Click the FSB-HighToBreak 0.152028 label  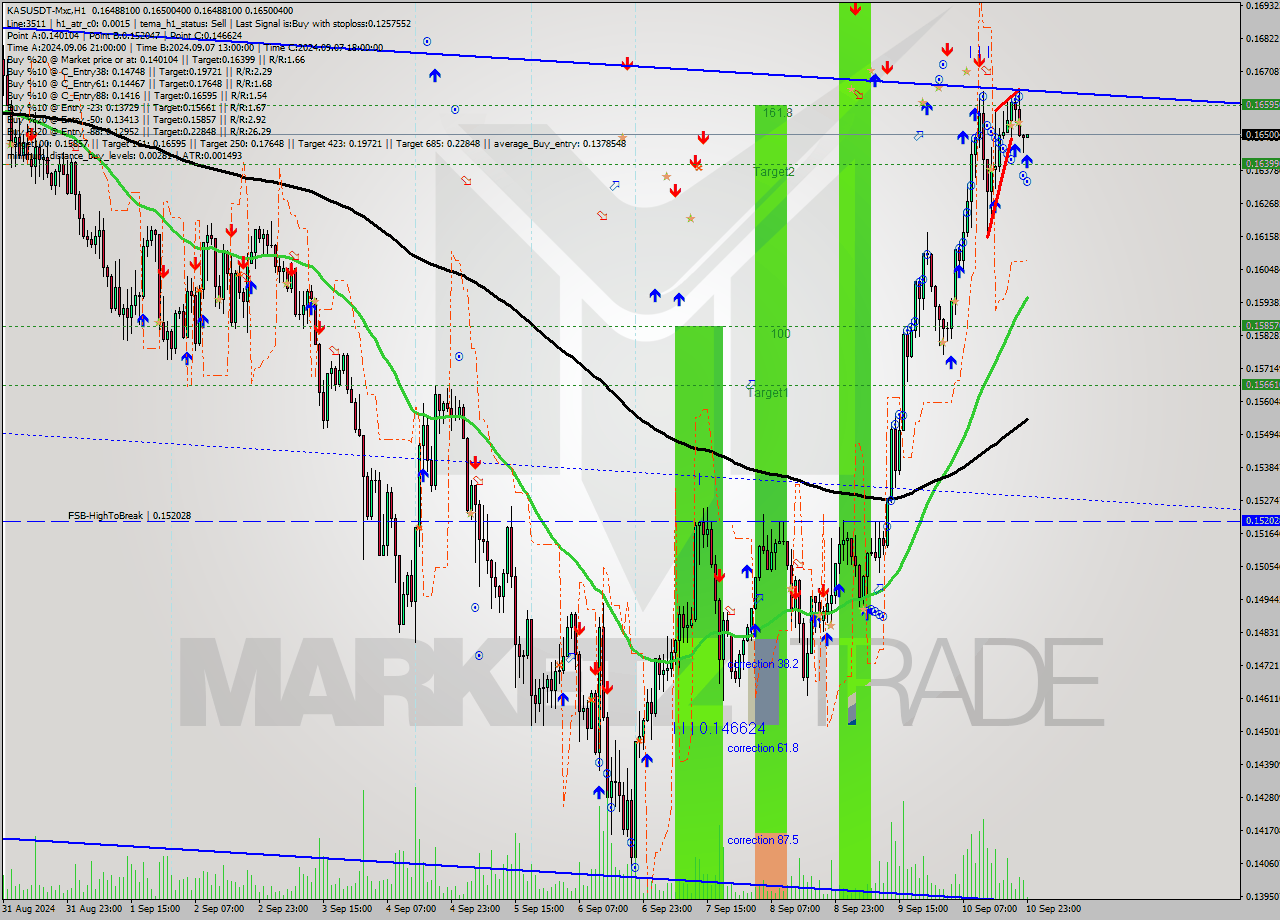pyautogui.click(x=129, y=515)
